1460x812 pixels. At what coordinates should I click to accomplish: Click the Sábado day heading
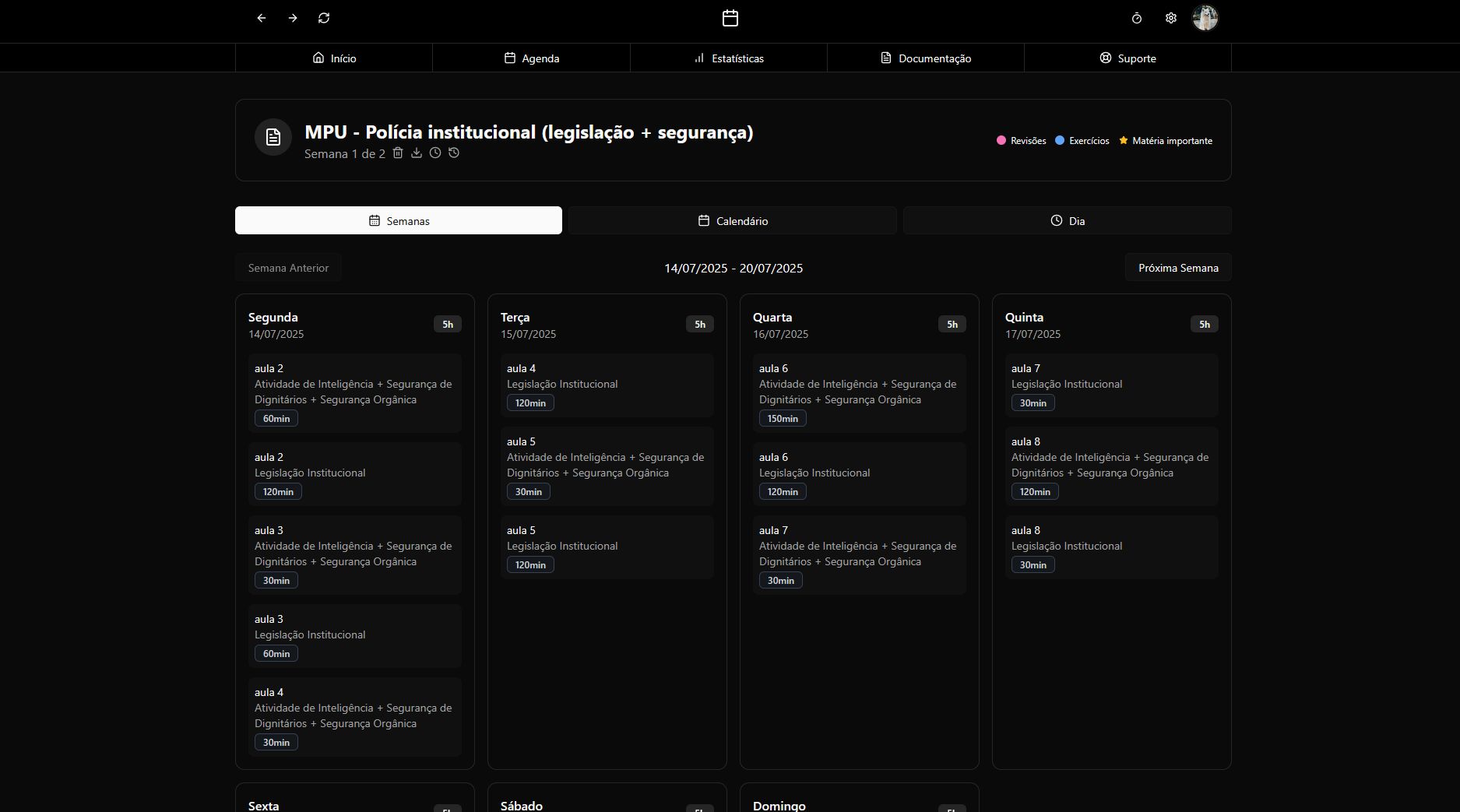[x=522, y=806]
